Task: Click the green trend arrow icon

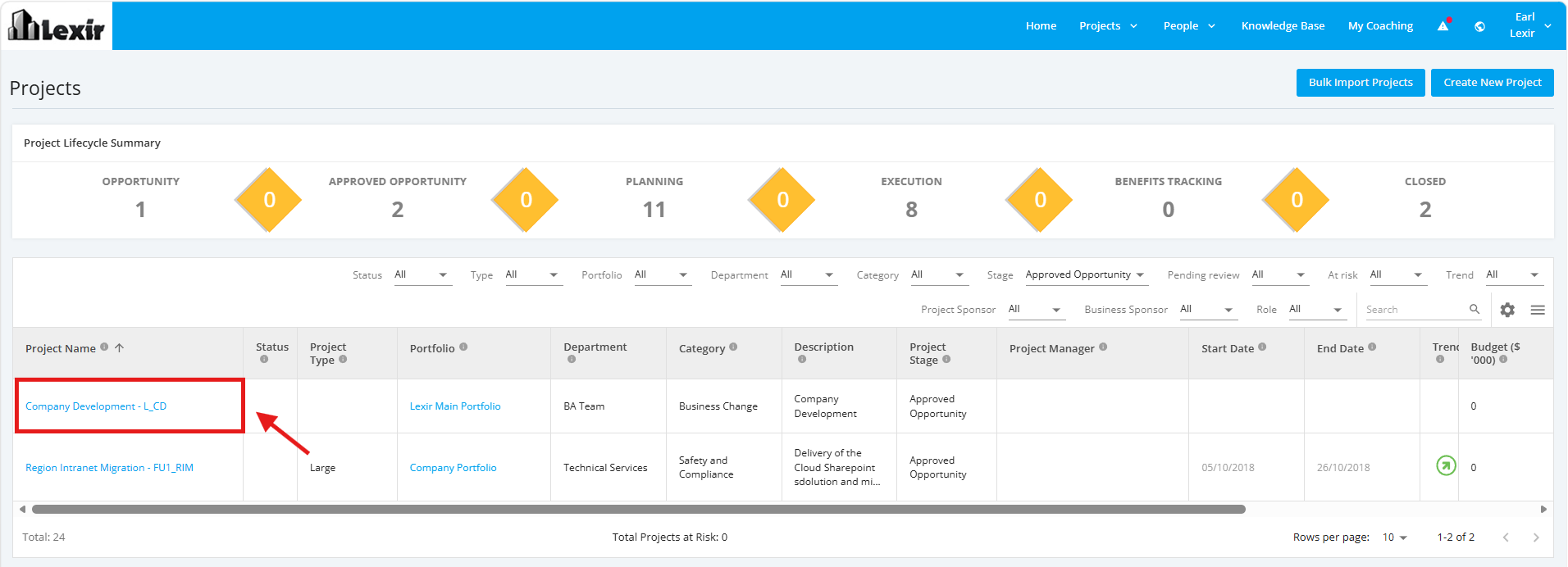Action: (1446, 465)
